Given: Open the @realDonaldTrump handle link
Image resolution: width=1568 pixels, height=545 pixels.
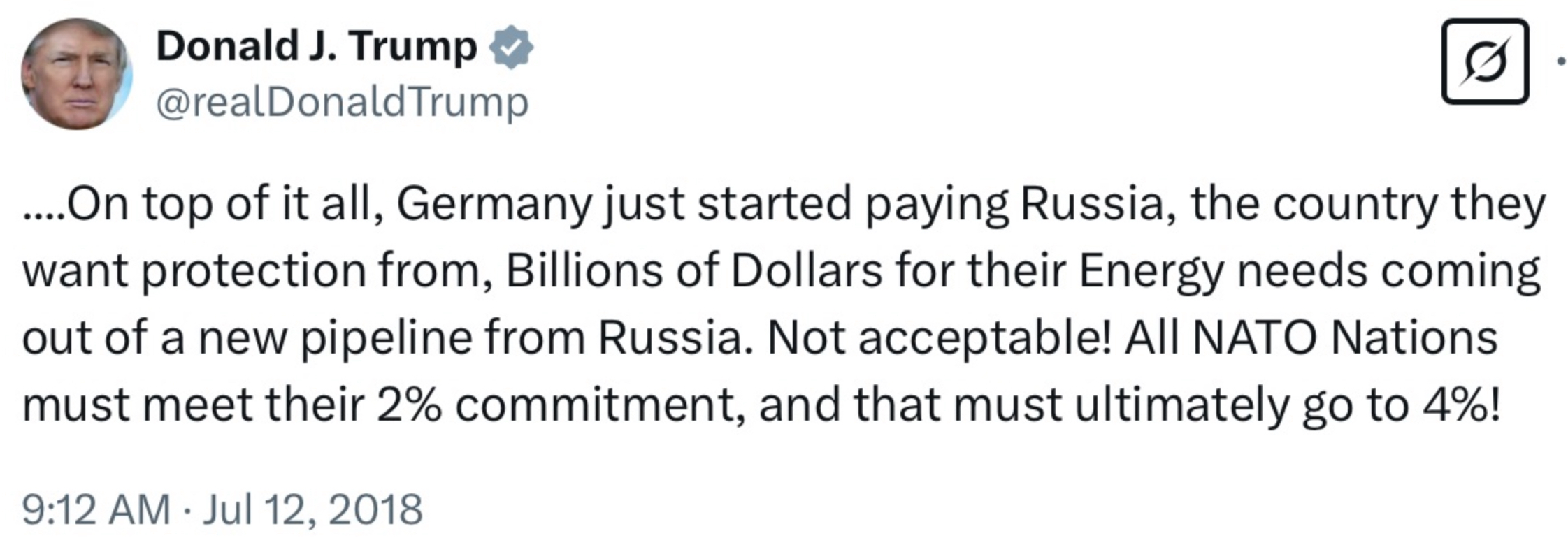Looking at the screenshot, I should tap(342, 103).
